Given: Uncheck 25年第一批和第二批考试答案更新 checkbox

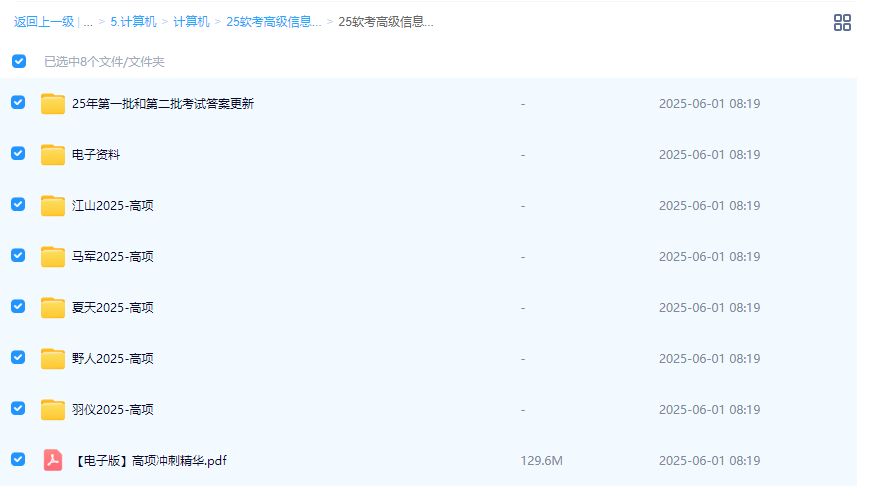Looking at the screenshot, I should [x=18, y=103].
